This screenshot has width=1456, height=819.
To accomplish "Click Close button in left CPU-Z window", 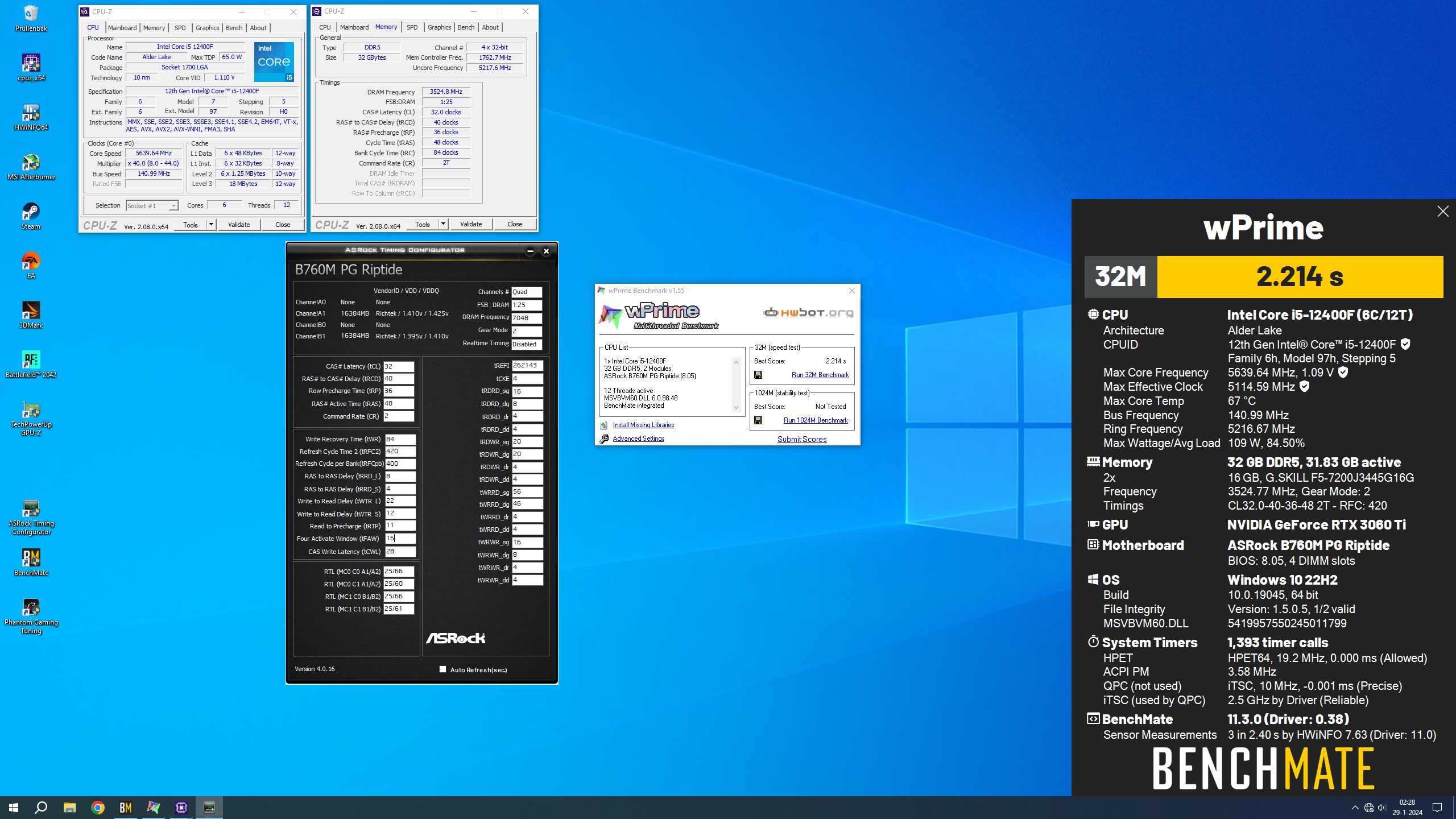I will [x=283, y=225].
